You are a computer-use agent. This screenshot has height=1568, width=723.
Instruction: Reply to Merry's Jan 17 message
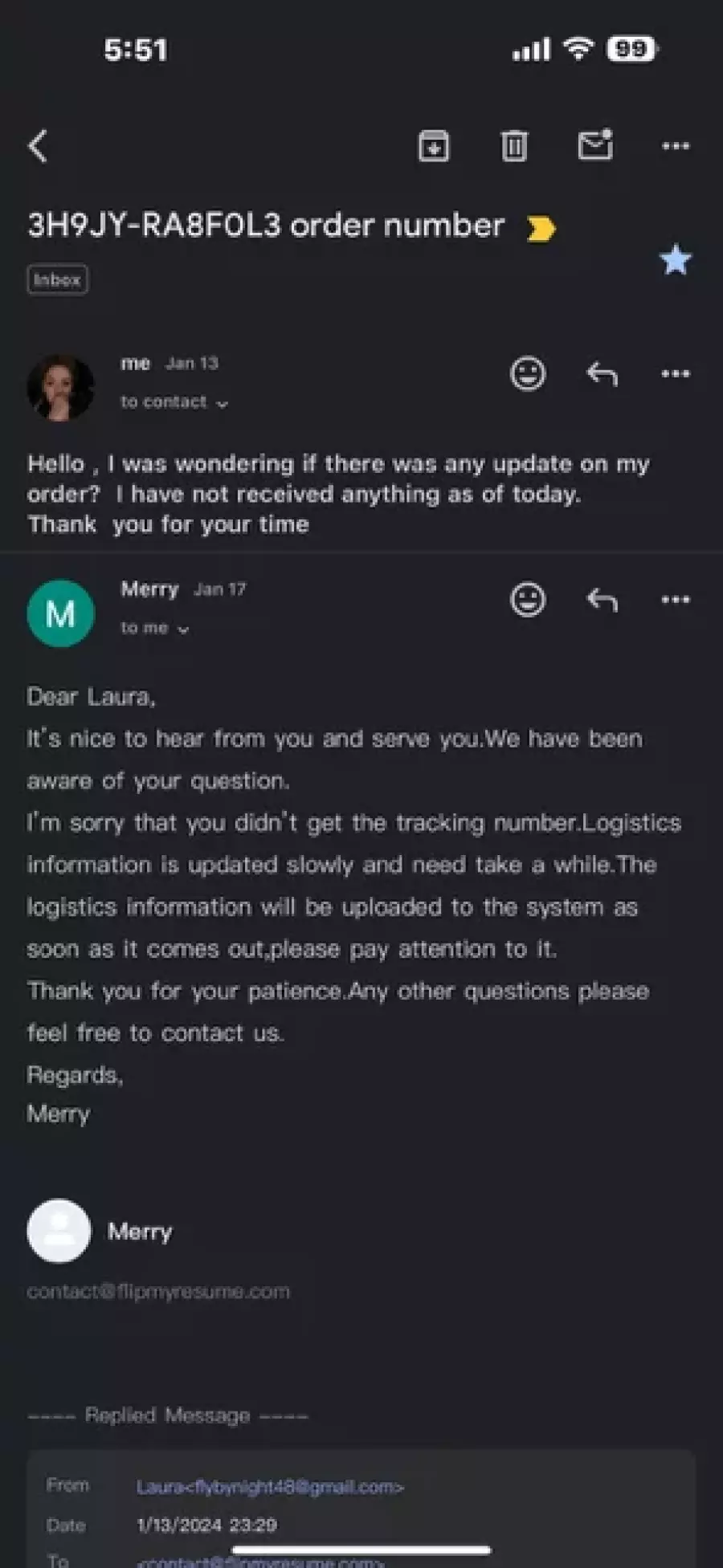[x=602, y=599]
